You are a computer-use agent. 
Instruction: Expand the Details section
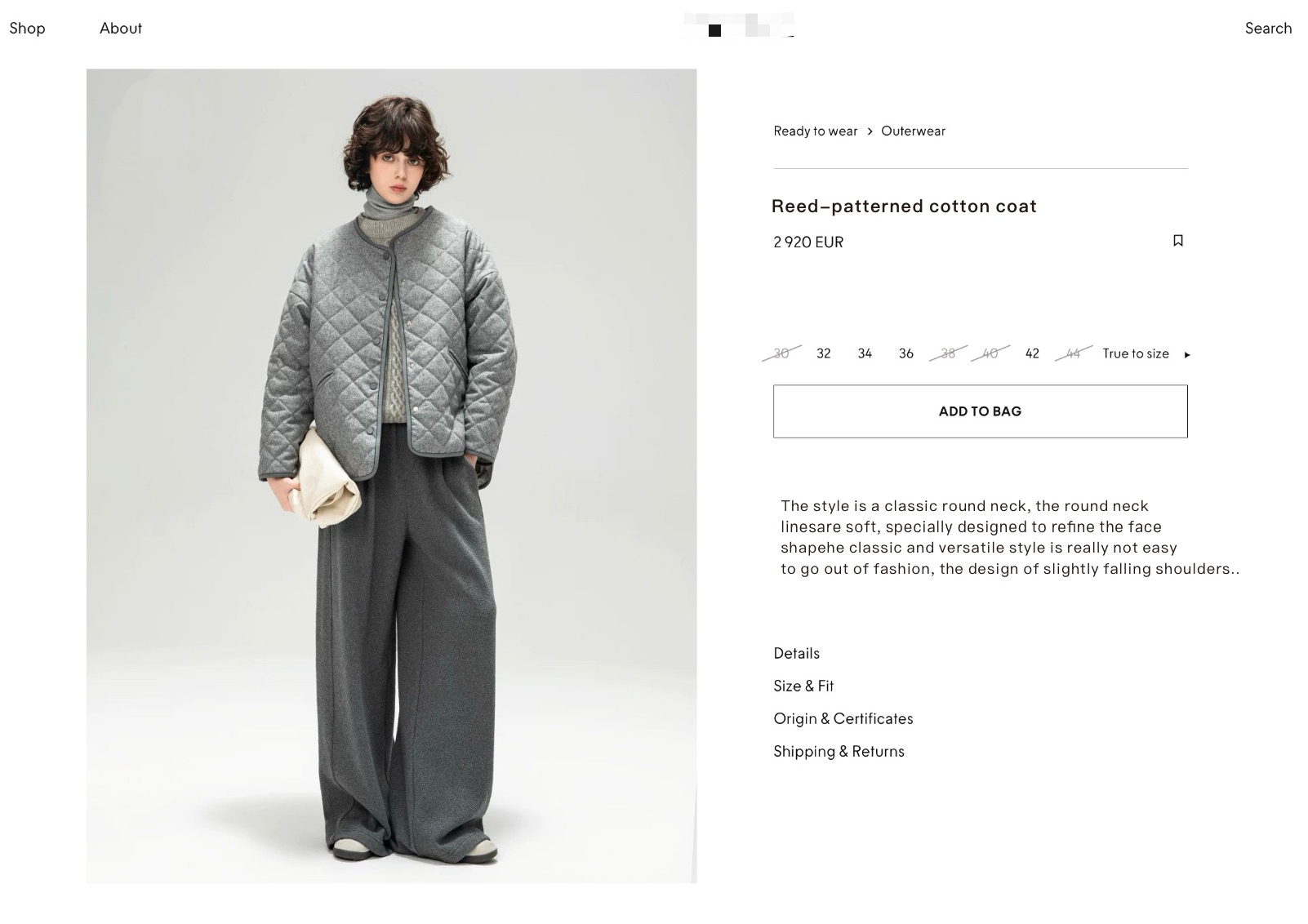point(796,653)
